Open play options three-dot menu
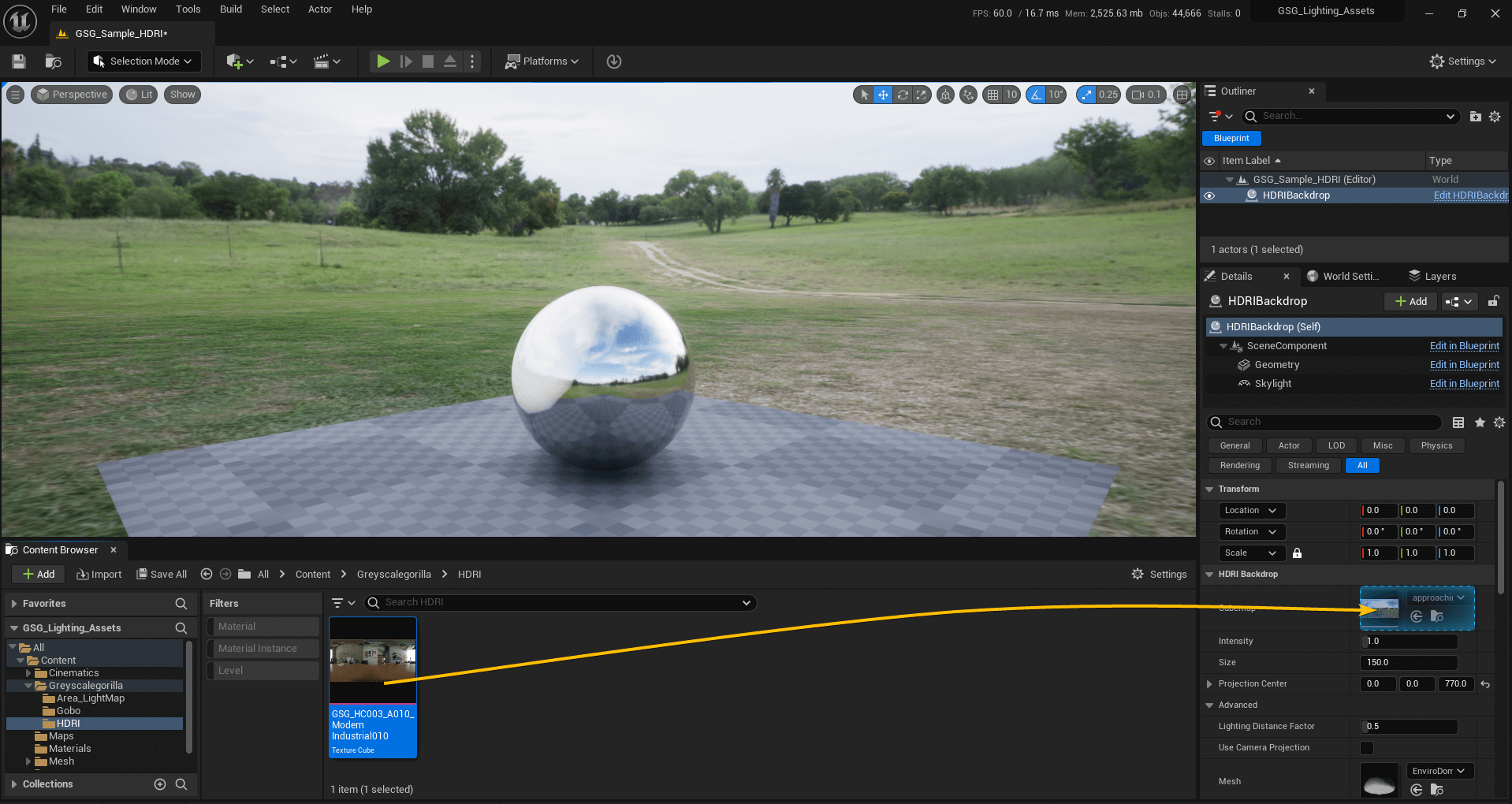1512x804 pixels. (x=472, y=61)
